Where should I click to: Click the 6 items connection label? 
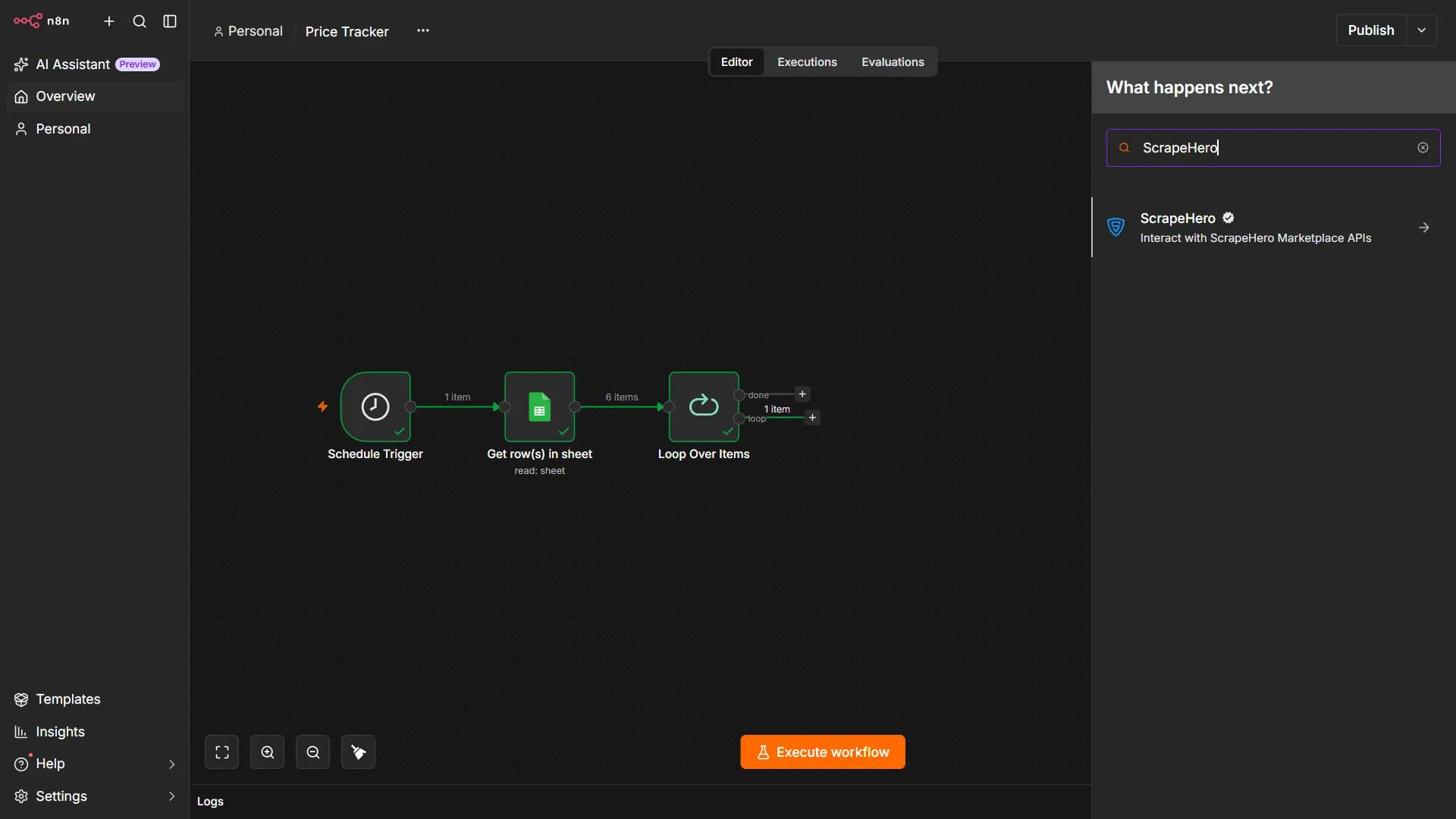[621, 397]
